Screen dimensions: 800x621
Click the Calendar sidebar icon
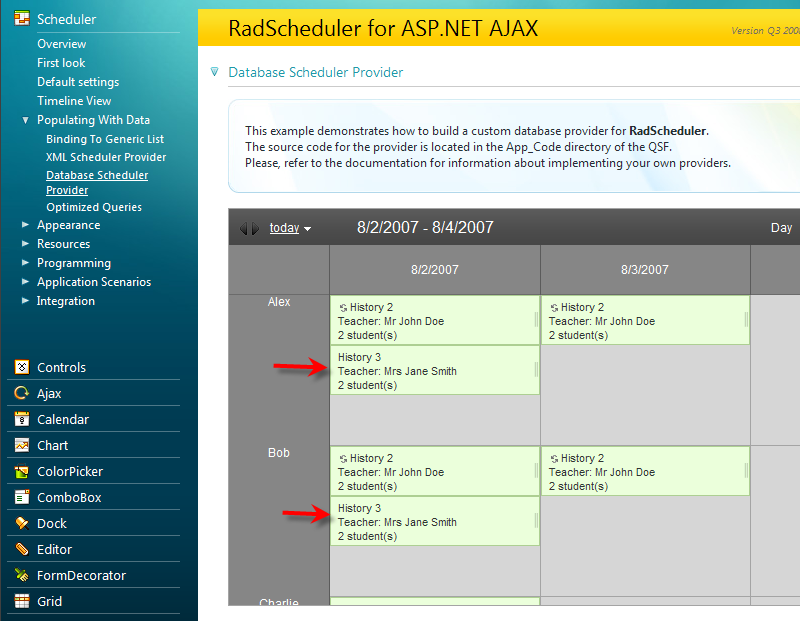[21, 419]
